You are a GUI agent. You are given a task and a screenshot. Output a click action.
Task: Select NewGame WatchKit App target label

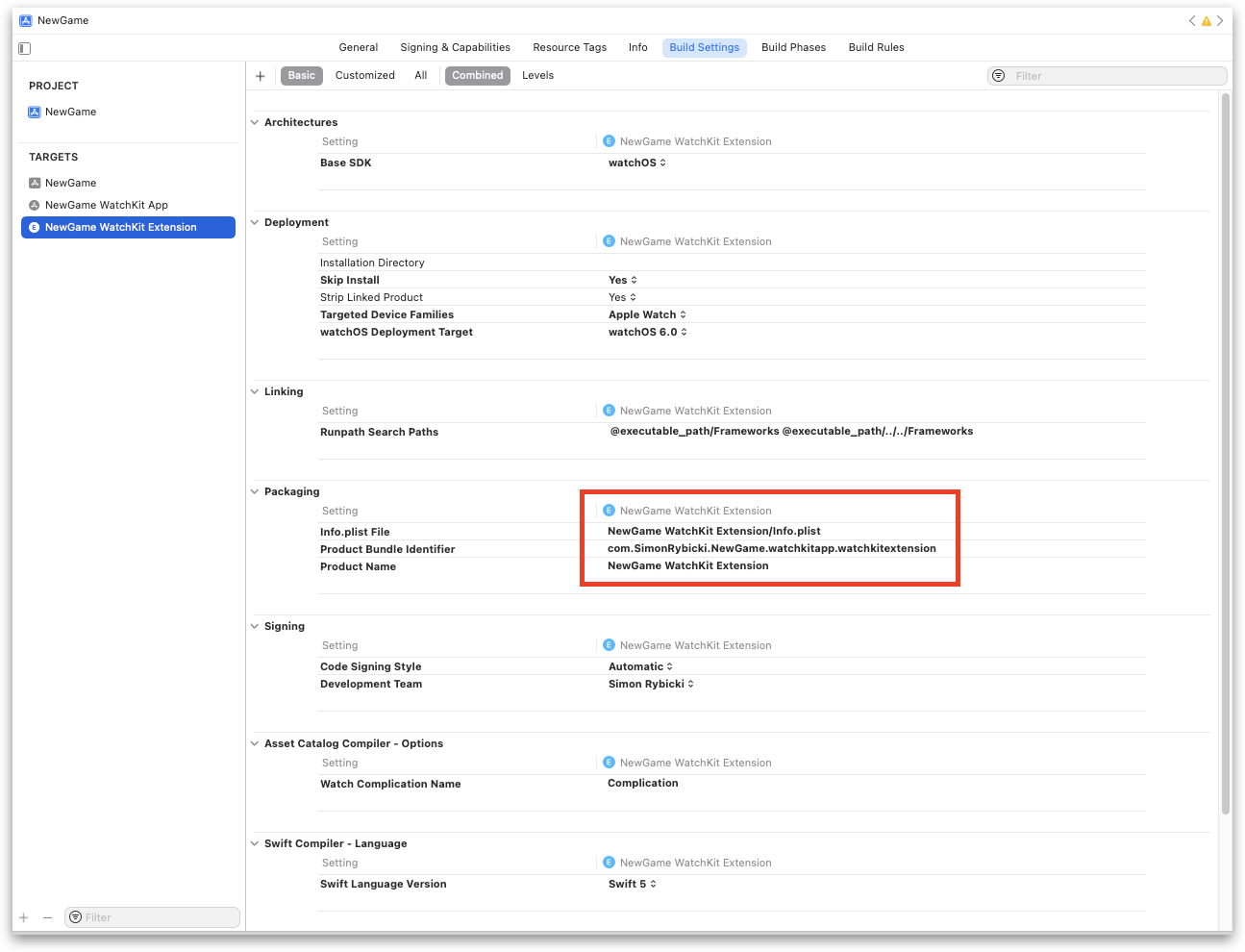click(107, 205)
